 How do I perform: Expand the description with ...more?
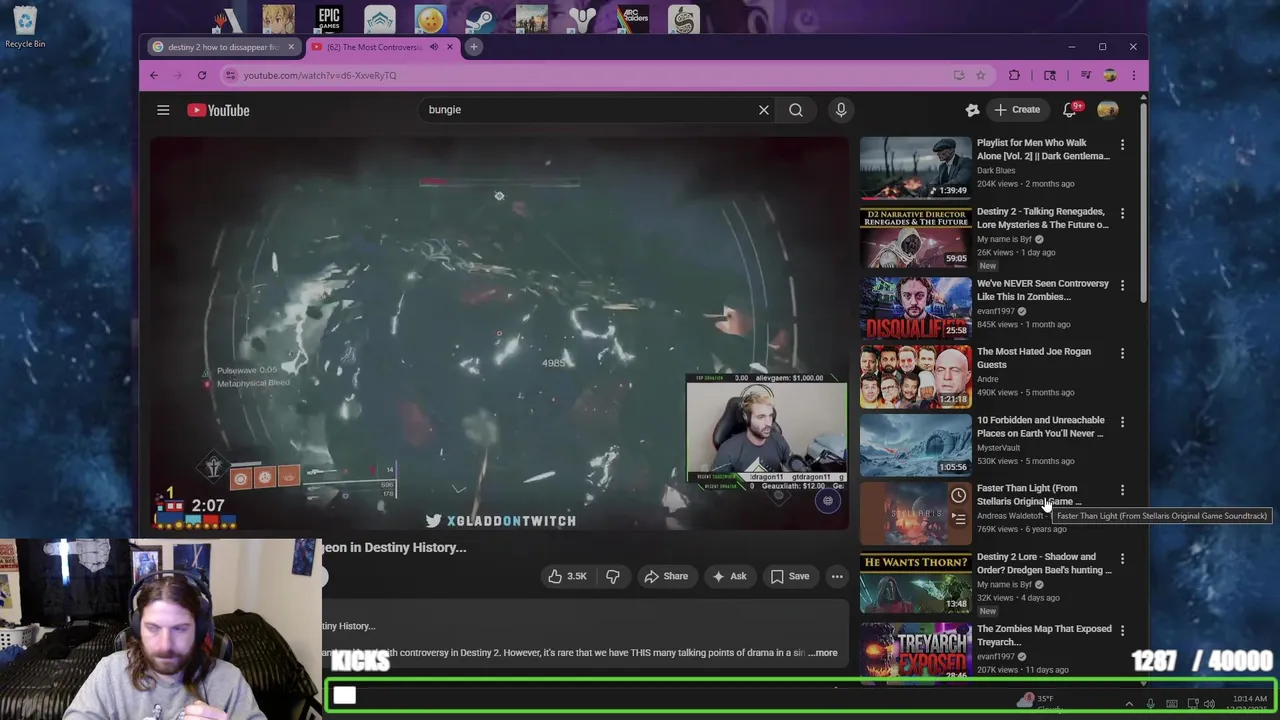[x=823, y=653]
